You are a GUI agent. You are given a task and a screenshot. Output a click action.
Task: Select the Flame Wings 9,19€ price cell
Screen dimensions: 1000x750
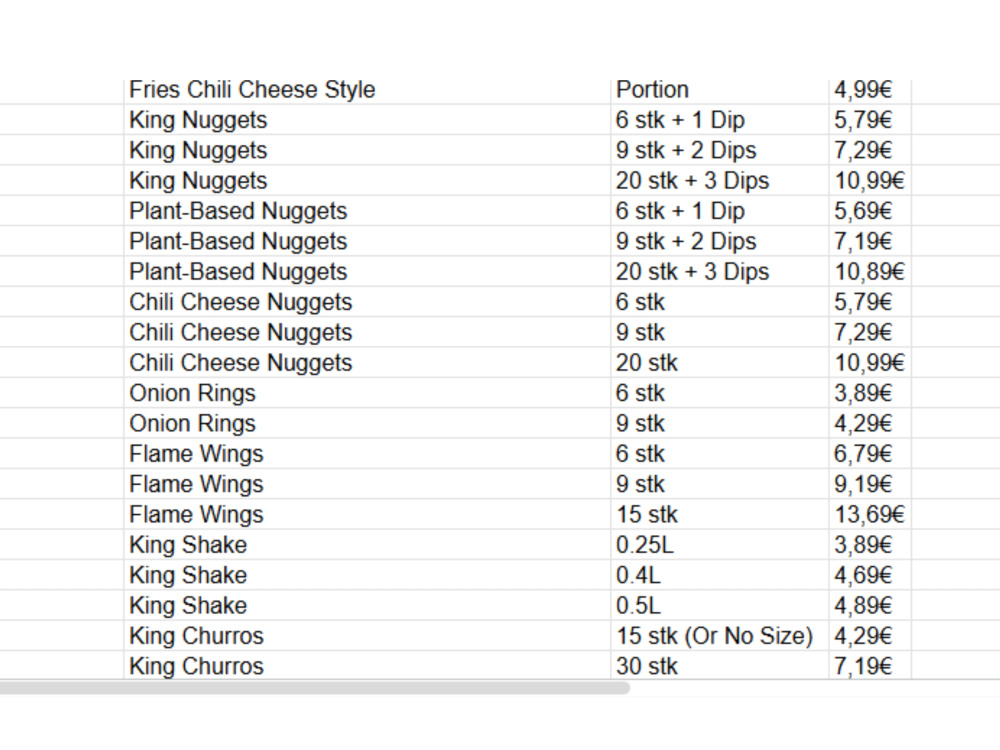pyautogui.click(x=870, y=484)
